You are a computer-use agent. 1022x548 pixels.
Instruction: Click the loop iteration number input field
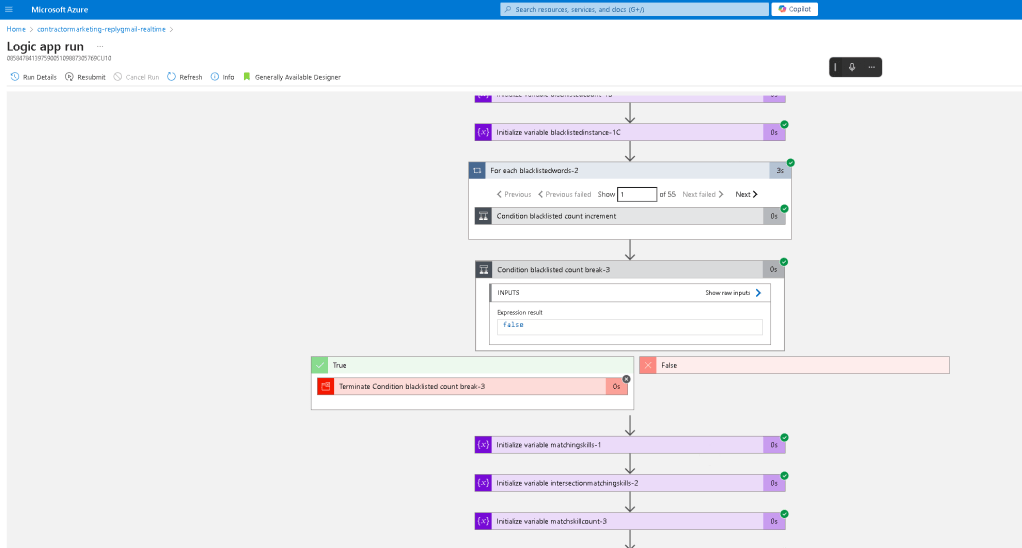click(637, 194)
